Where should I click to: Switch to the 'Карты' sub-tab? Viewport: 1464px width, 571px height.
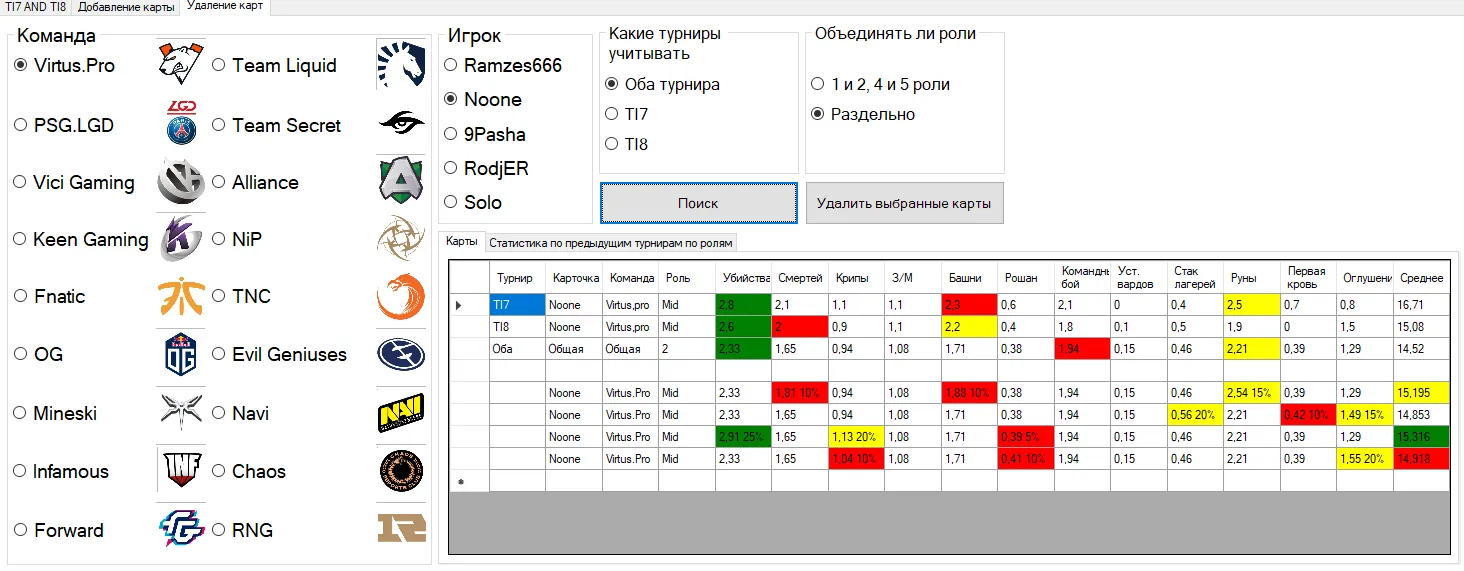462,242
